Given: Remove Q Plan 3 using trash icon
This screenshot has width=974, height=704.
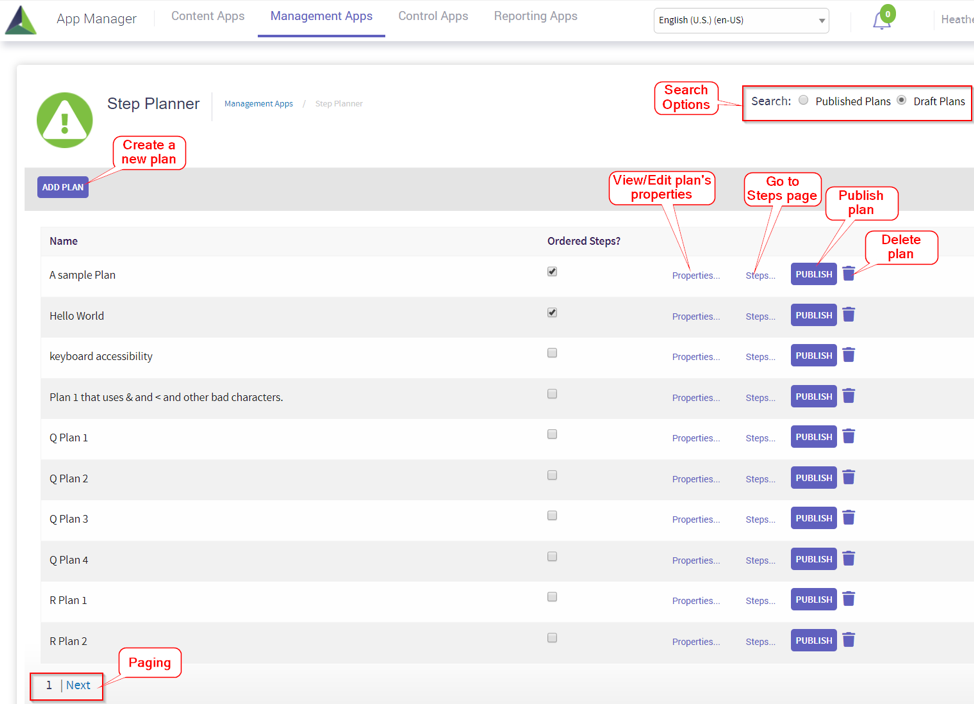Looking at the screenshot, I should coord(848,518).
